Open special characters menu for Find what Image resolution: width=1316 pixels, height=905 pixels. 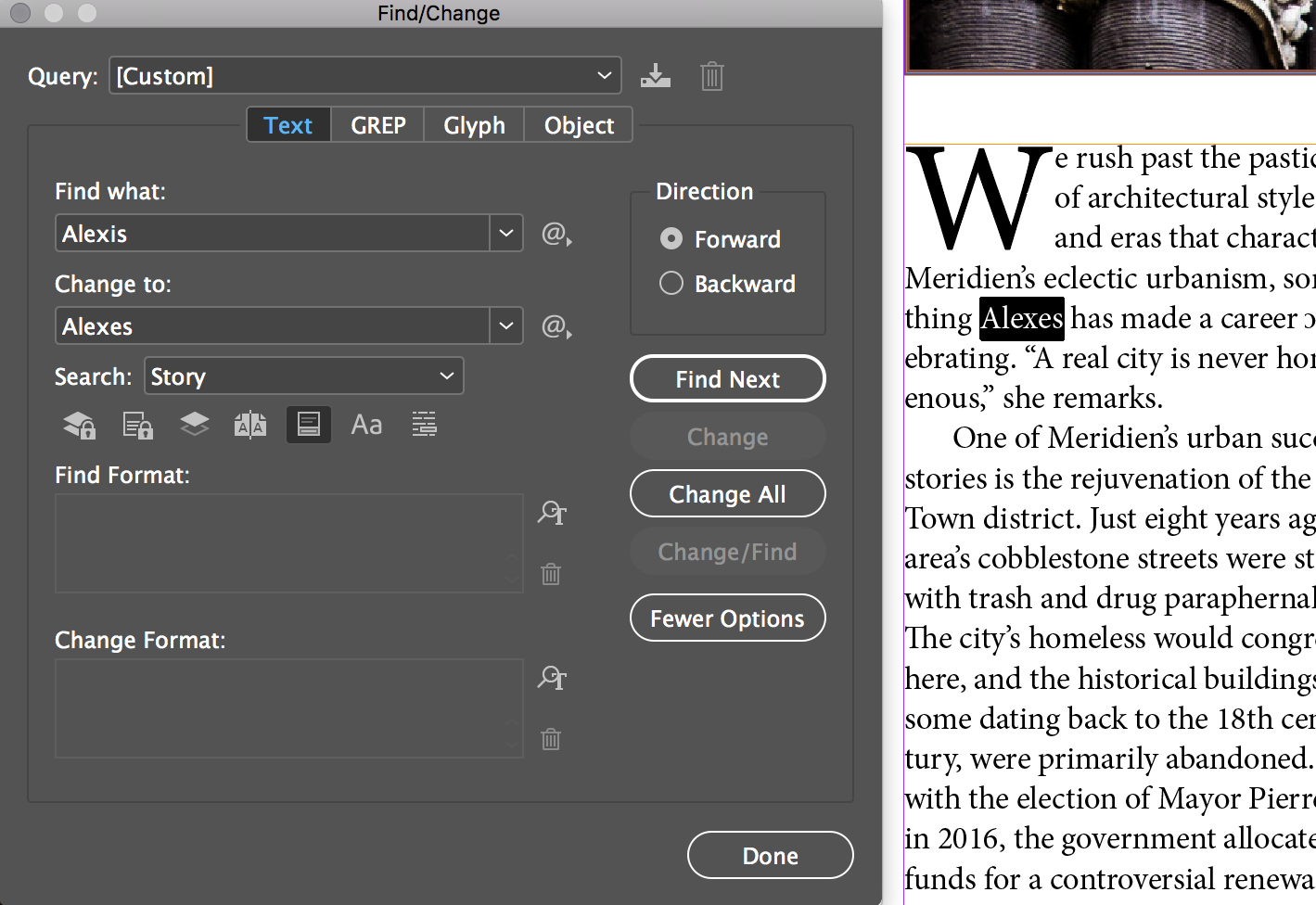pos(556,234)
